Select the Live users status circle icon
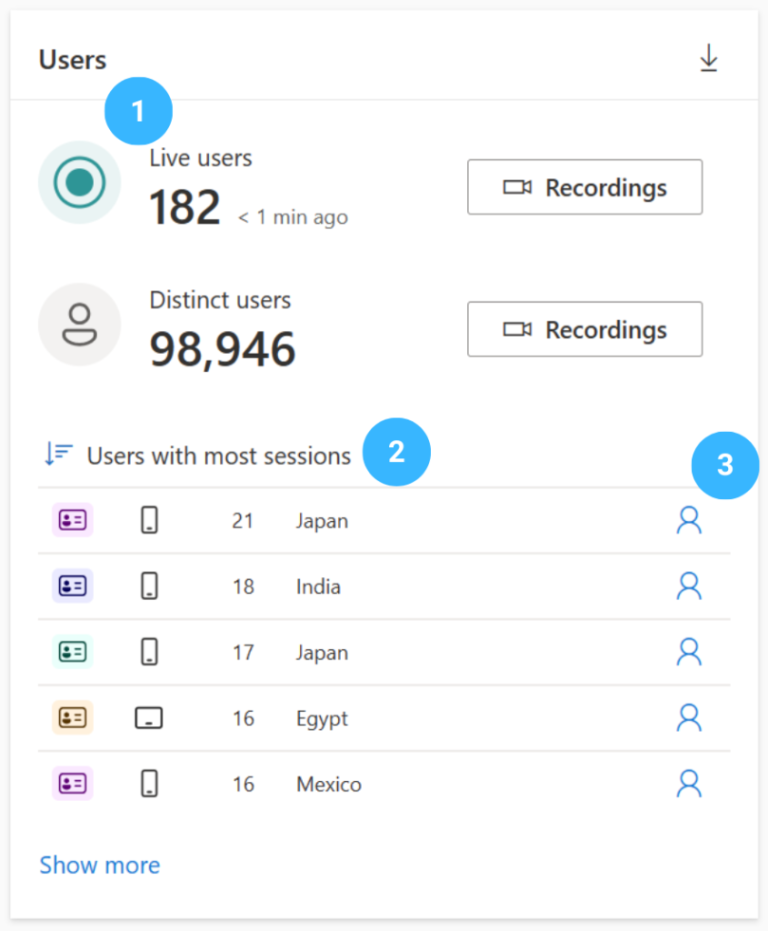 pos(79,182)
